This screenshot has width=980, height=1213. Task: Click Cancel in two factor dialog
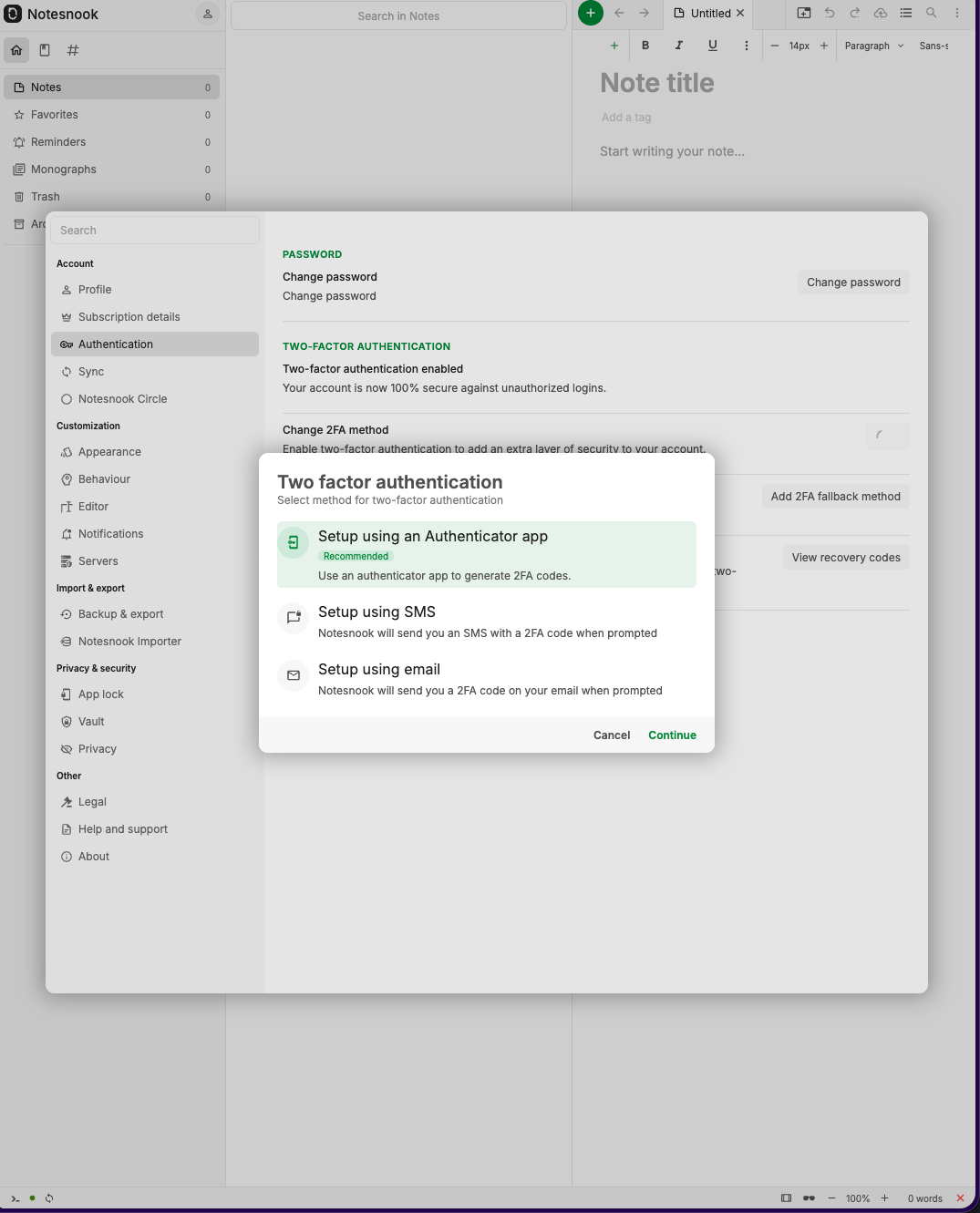click(x=612, y=735)
